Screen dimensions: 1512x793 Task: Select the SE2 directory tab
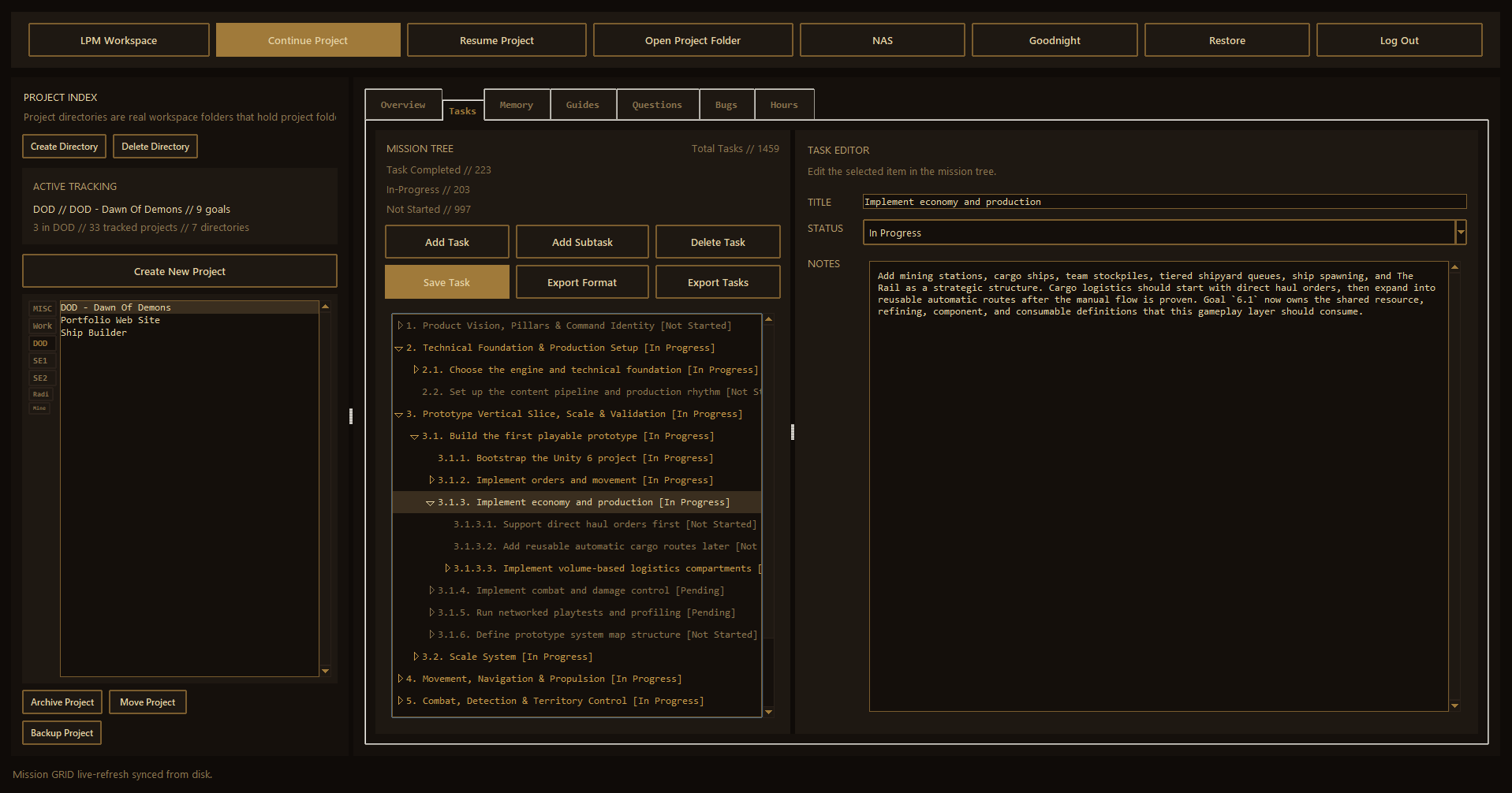40,378
